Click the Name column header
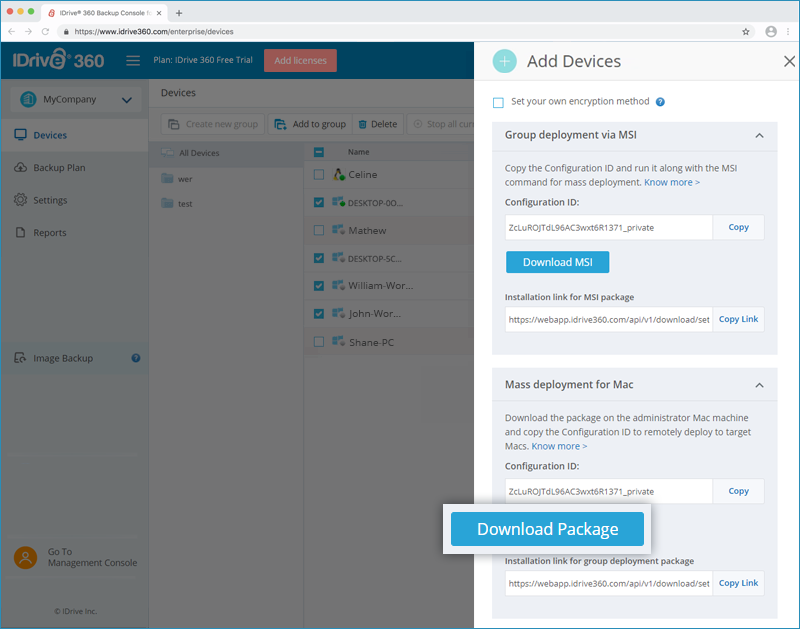Image resolution: width=800 pixels, height=629 pixels. pyautogui.click(x=359, y=152)
